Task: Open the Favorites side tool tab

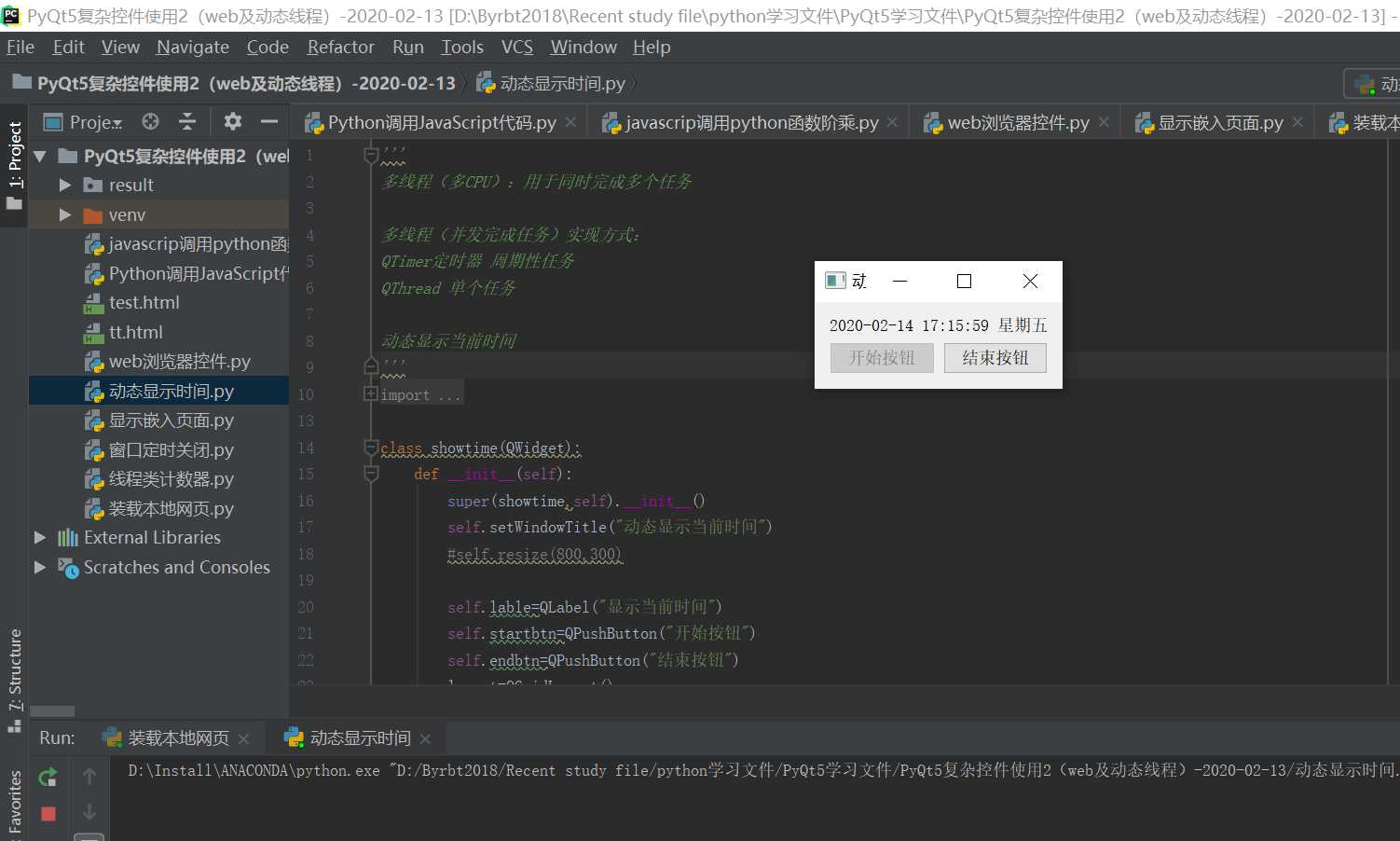Action: [15, 804]
